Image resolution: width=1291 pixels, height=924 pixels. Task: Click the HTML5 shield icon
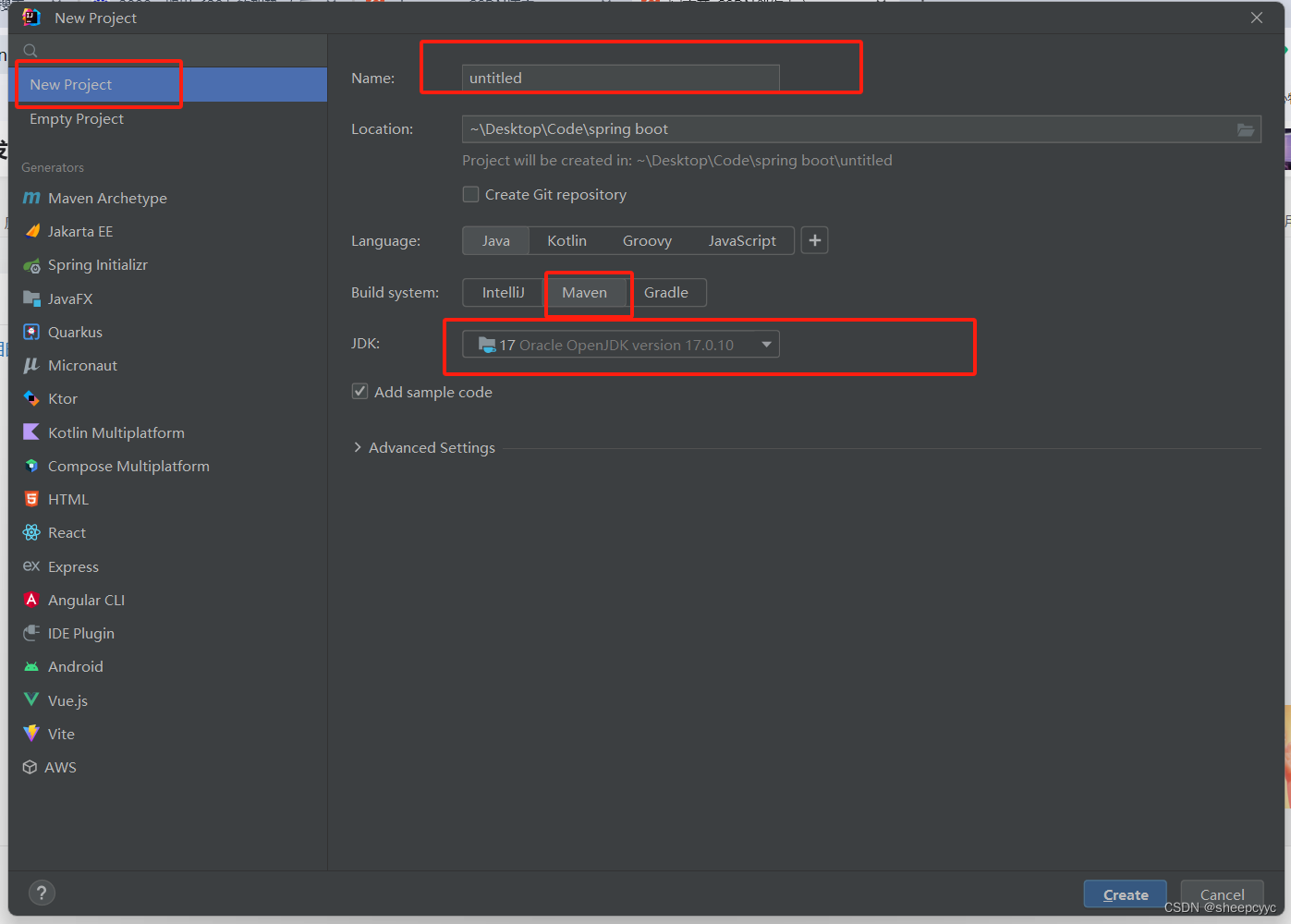click(31, 499)
